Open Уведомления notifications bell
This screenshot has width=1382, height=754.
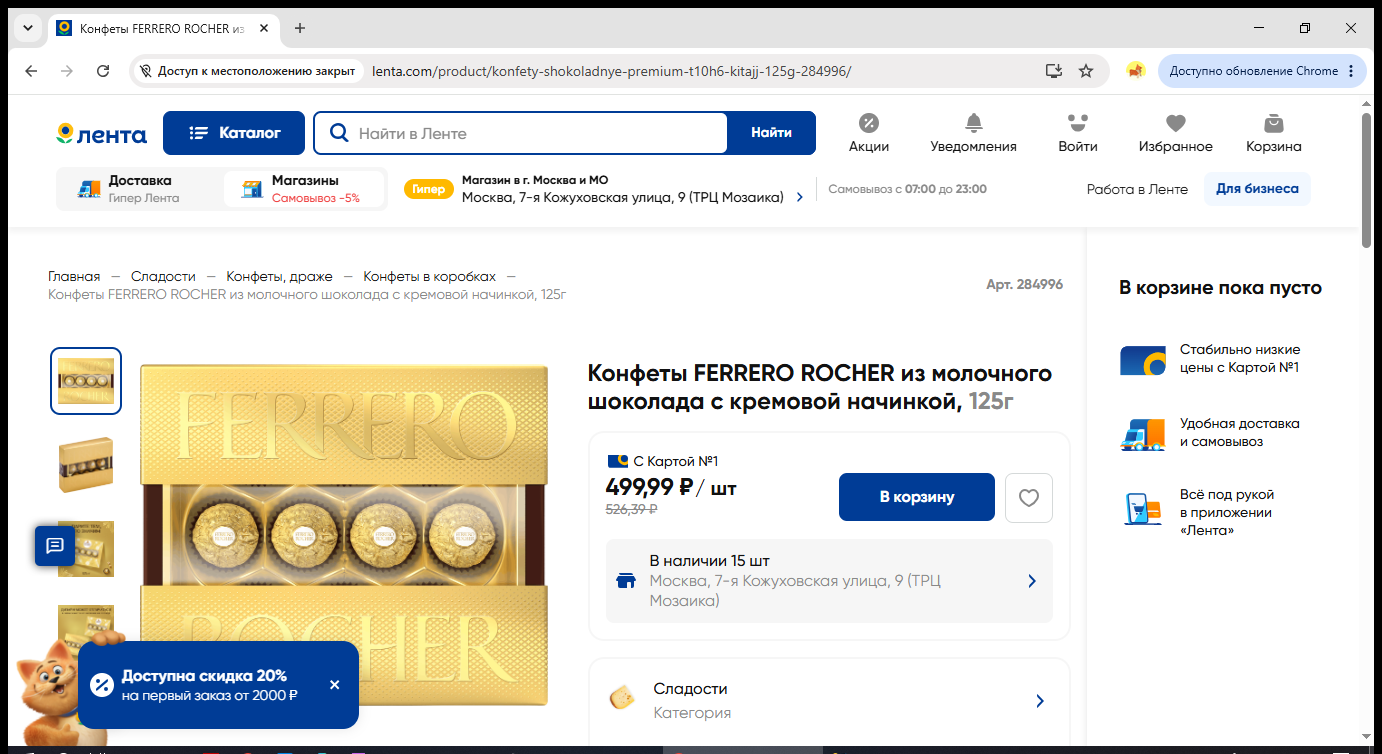(973, 133)
